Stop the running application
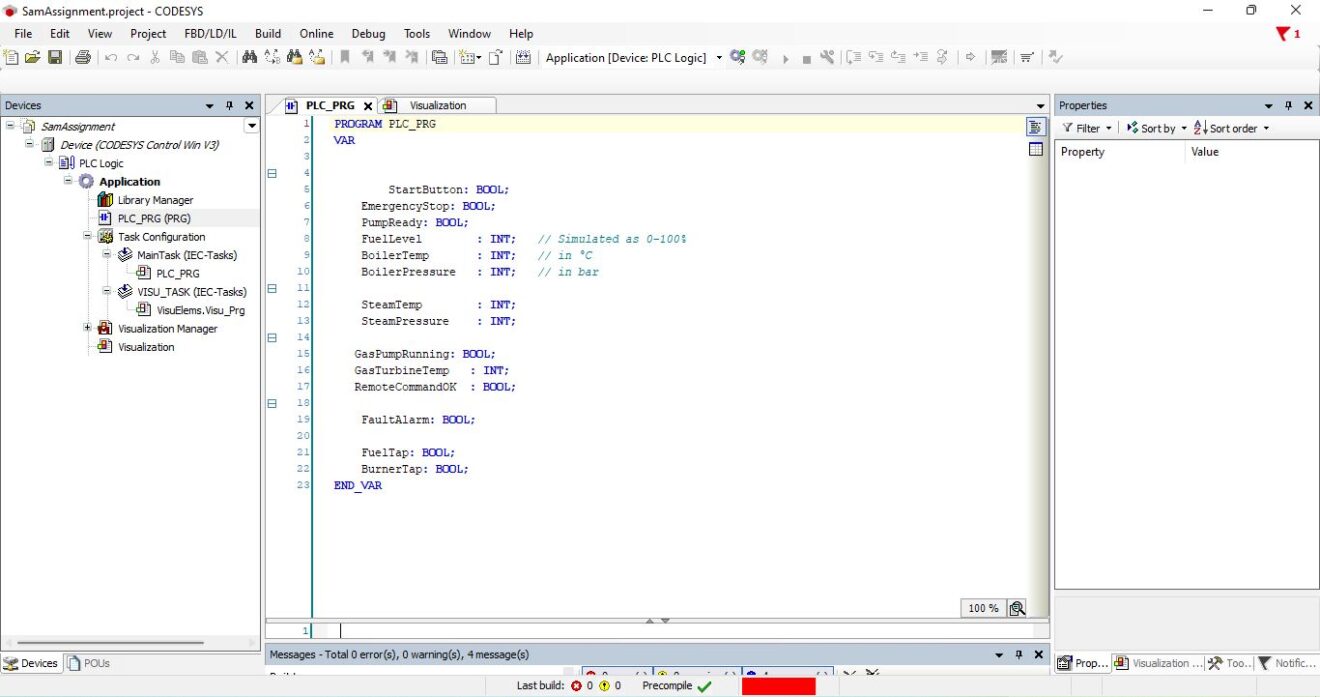This screenshot has height=697, width=1320. [x=809, y=57]
